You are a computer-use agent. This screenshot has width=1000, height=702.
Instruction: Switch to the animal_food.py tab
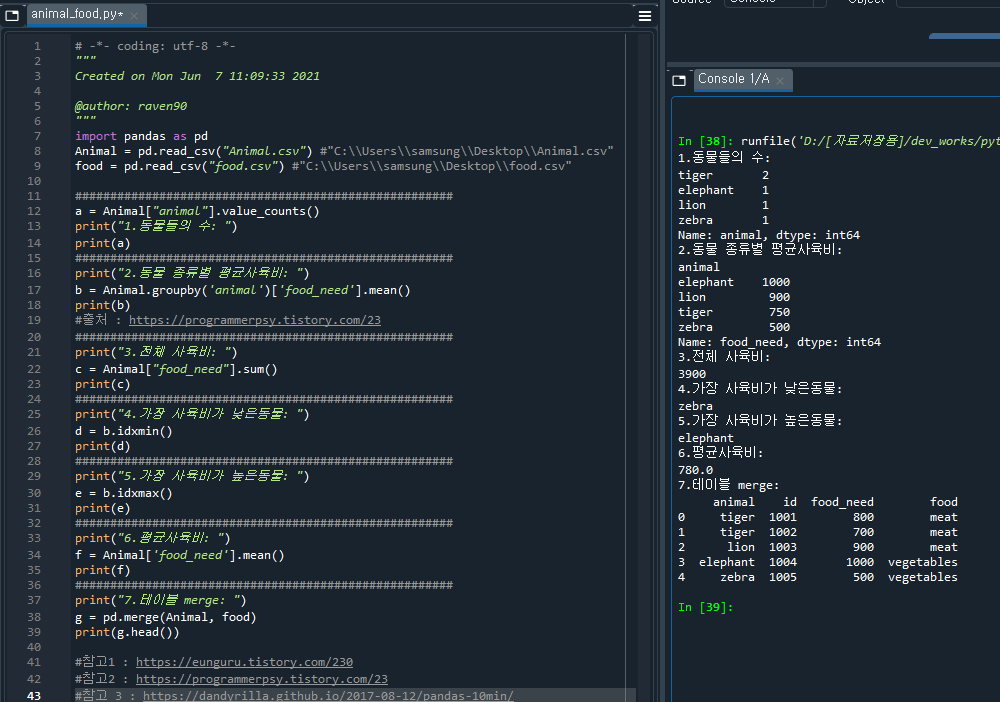76,15
